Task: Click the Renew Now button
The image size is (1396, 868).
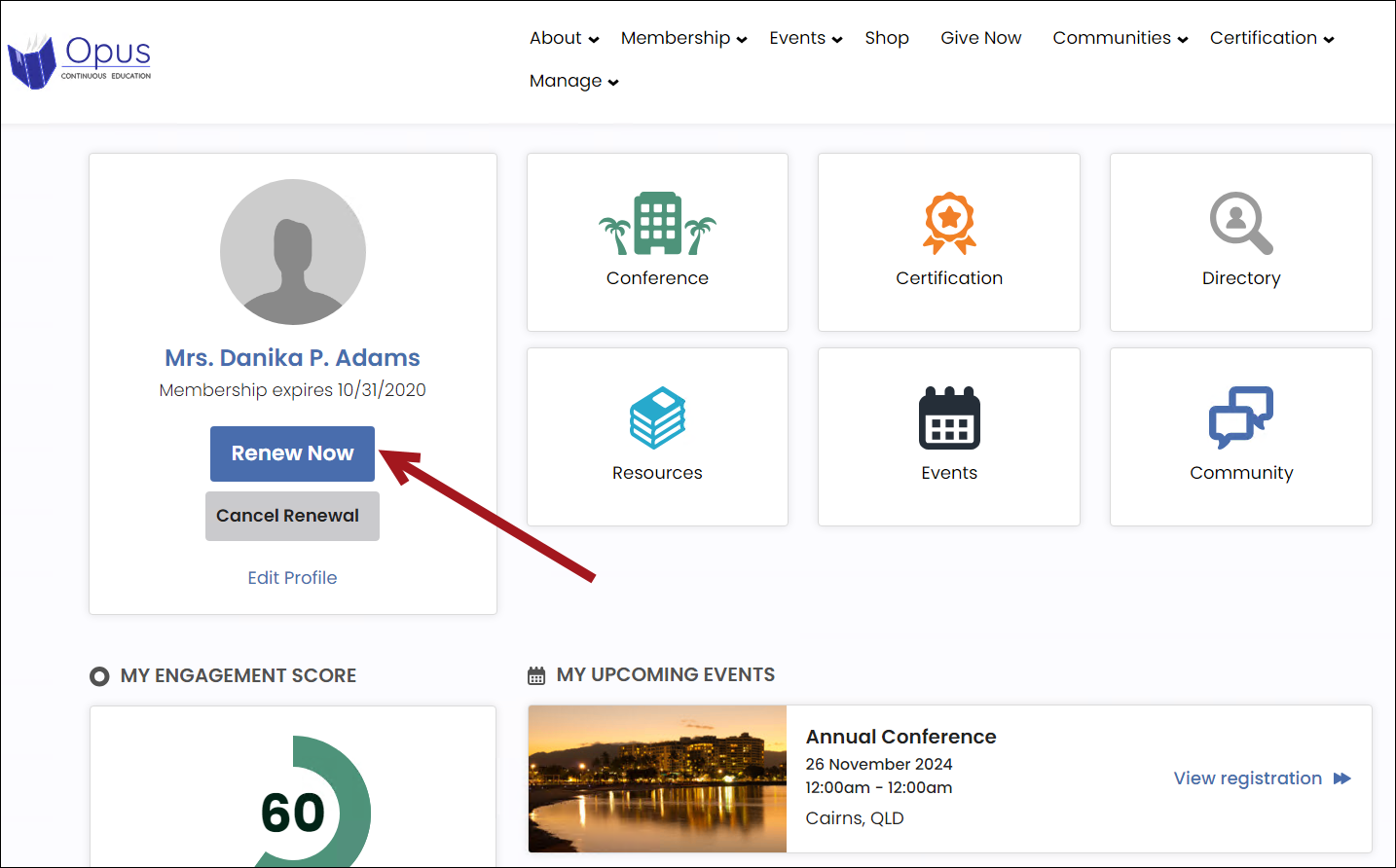Action: tap(292, 453)
